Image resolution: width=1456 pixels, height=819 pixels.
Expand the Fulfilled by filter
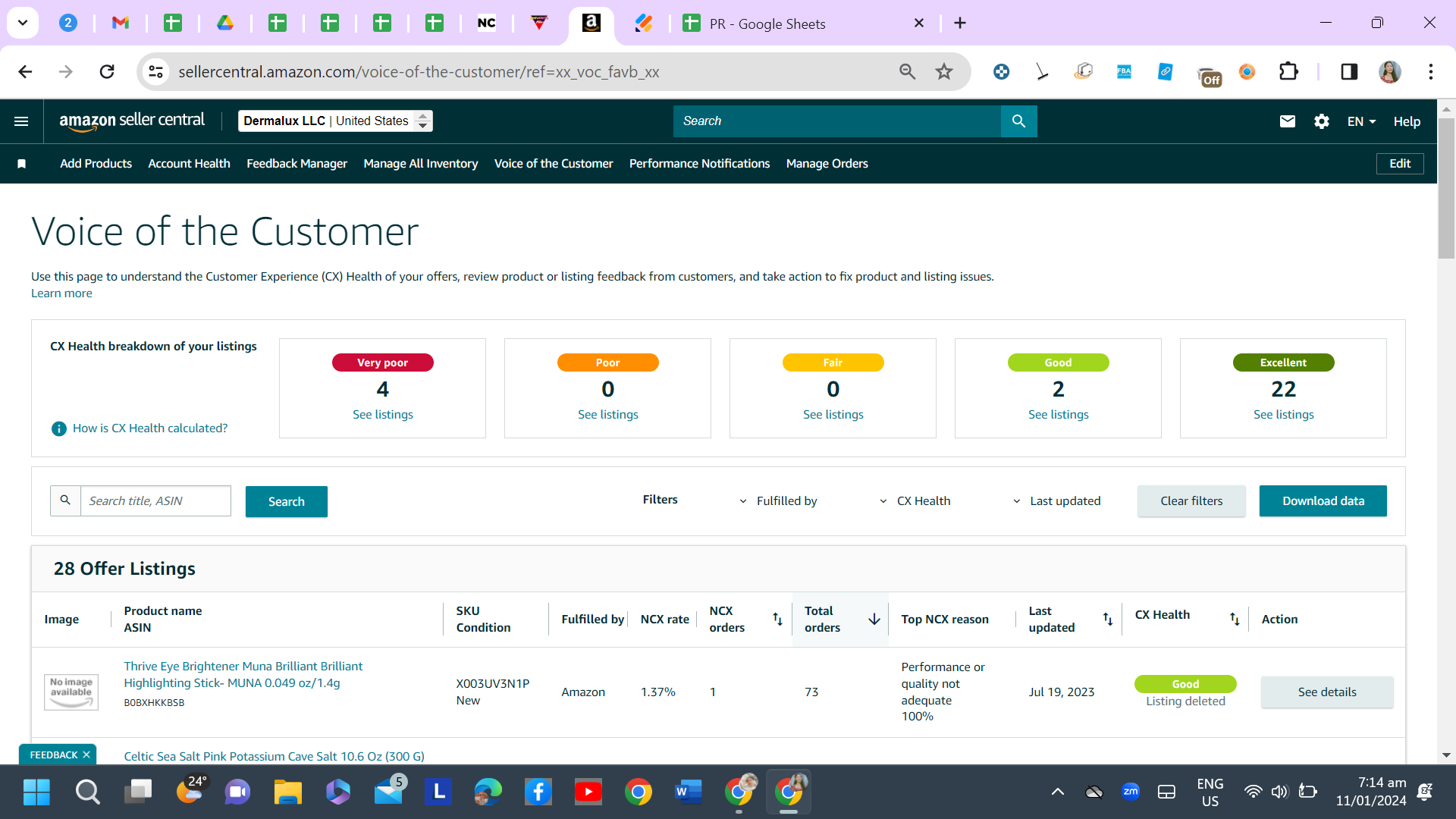tap(778, 501)
